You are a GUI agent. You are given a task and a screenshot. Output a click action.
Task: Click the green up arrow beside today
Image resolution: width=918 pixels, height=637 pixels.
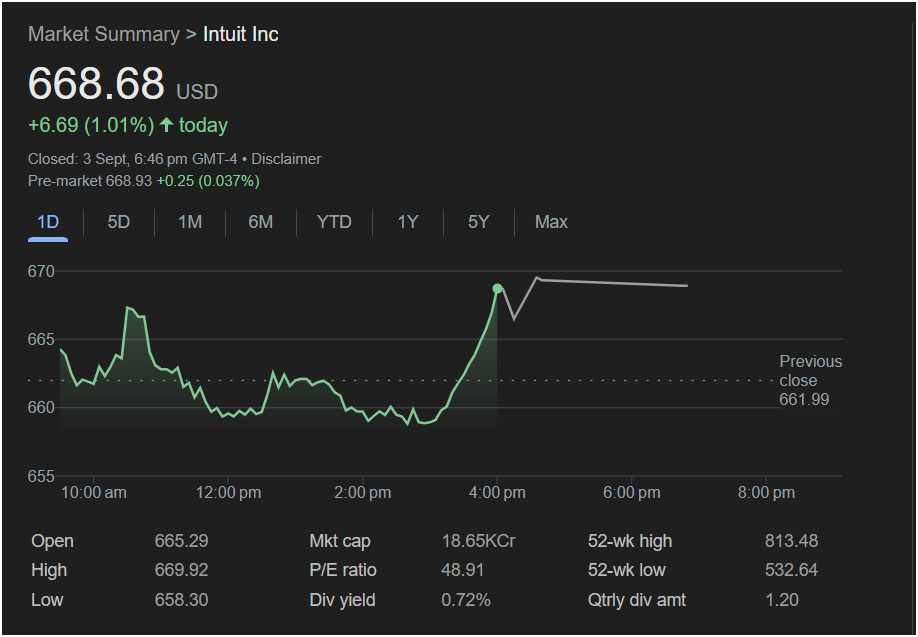(x=166, y=125)
